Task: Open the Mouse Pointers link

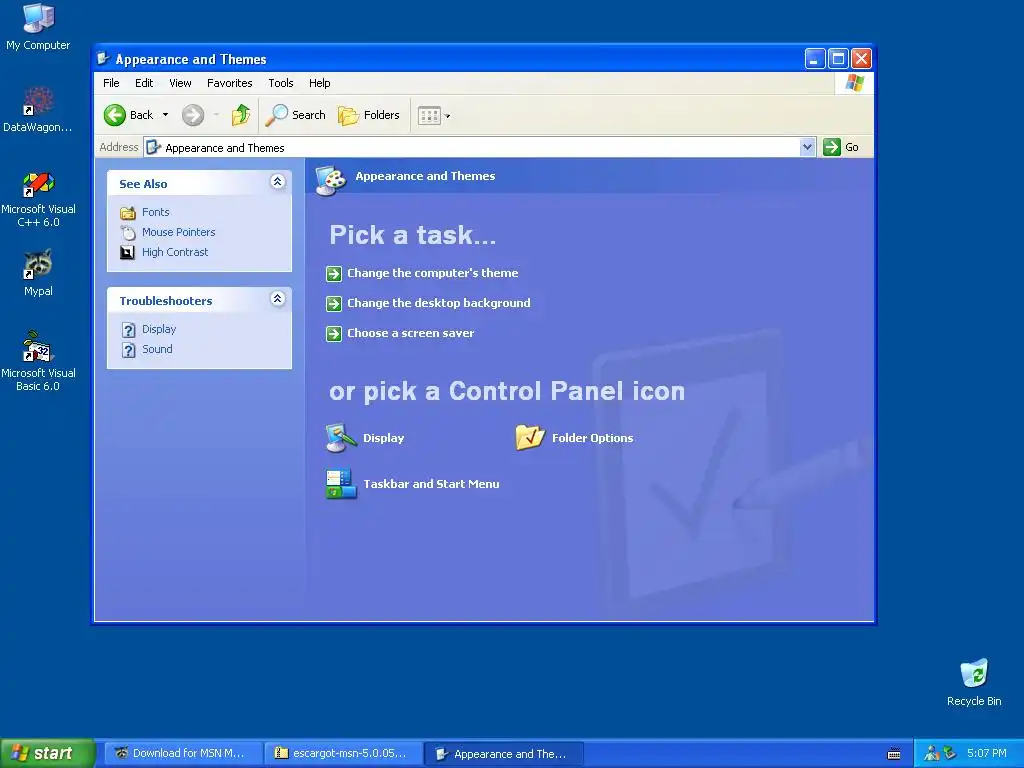Action: click(x=178, y=232)
